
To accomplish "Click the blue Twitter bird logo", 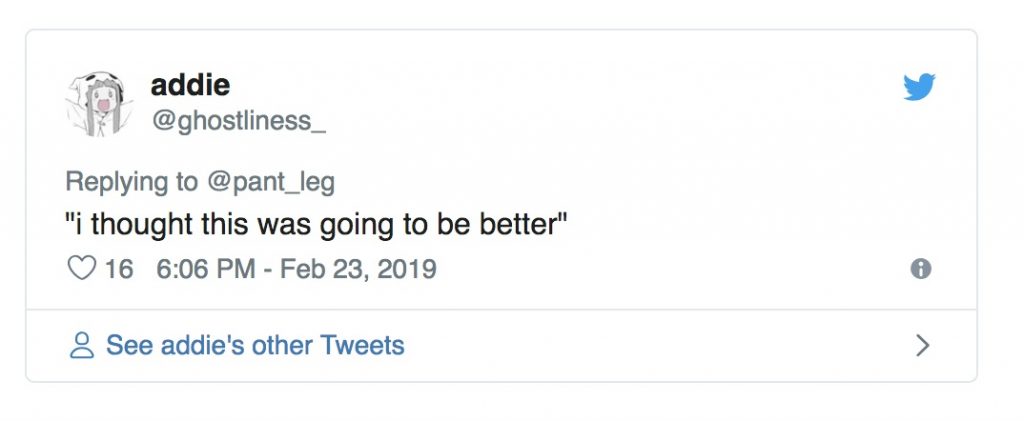I will point(919,88).
